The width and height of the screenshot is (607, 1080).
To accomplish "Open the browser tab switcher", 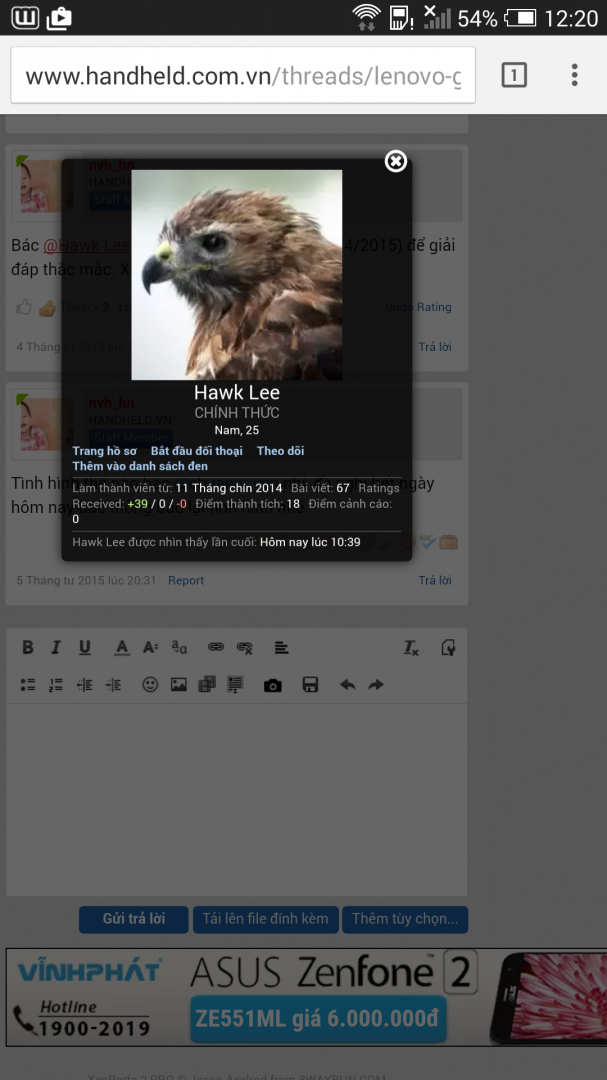I will (x=514, y=74).
